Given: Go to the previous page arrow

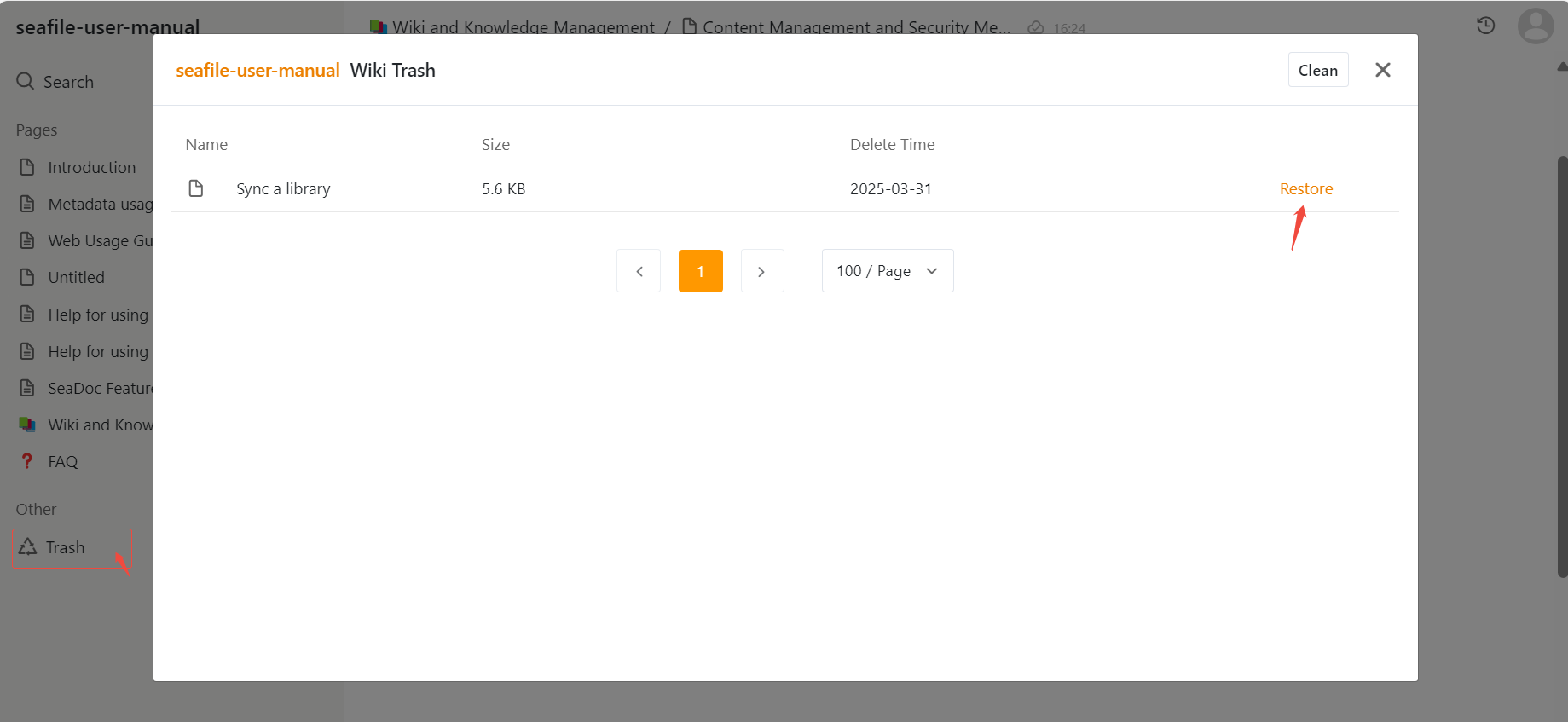Looking at the screenshot, I should [x=639, y=271].
